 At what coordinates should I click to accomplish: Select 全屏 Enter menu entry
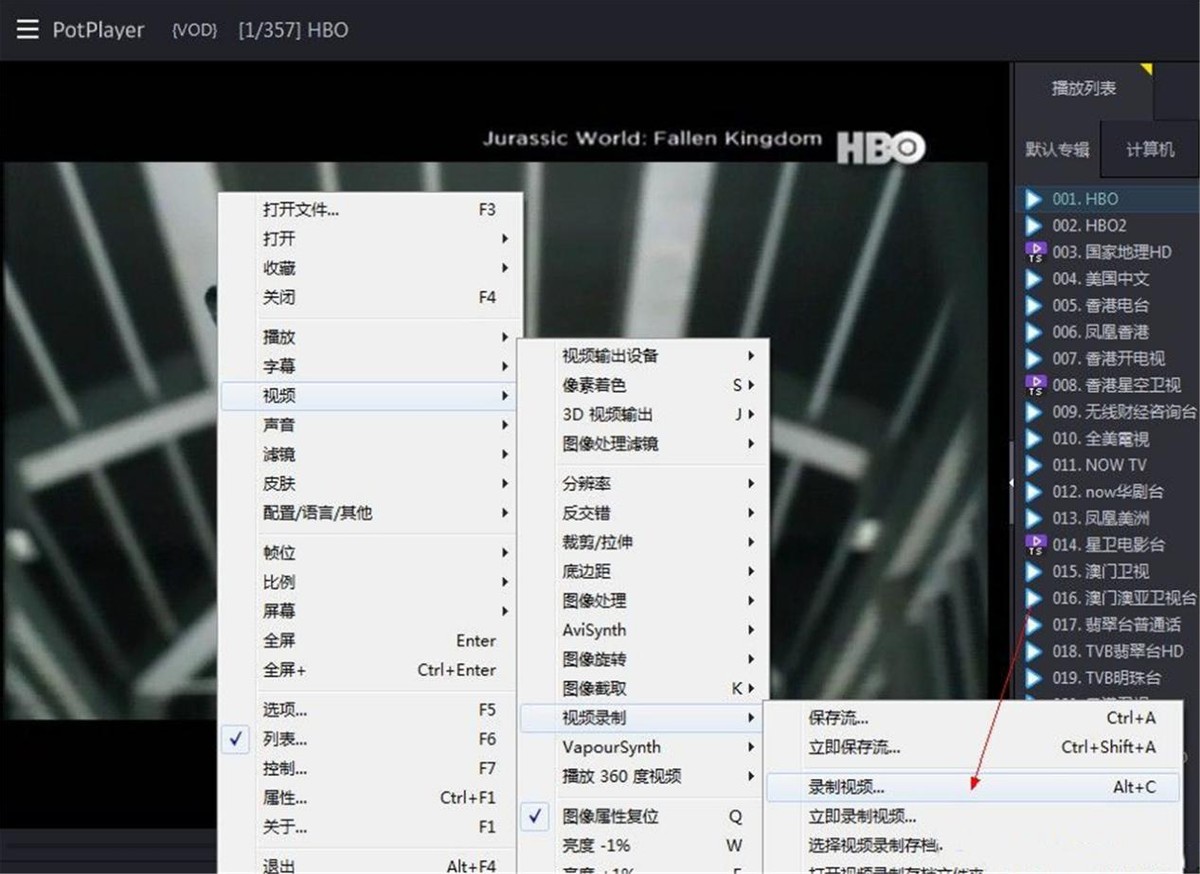(x=369, y=640)
